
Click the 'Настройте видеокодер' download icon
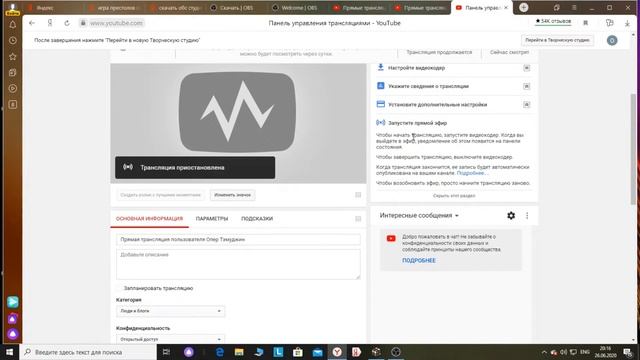[x=380, y=67]
